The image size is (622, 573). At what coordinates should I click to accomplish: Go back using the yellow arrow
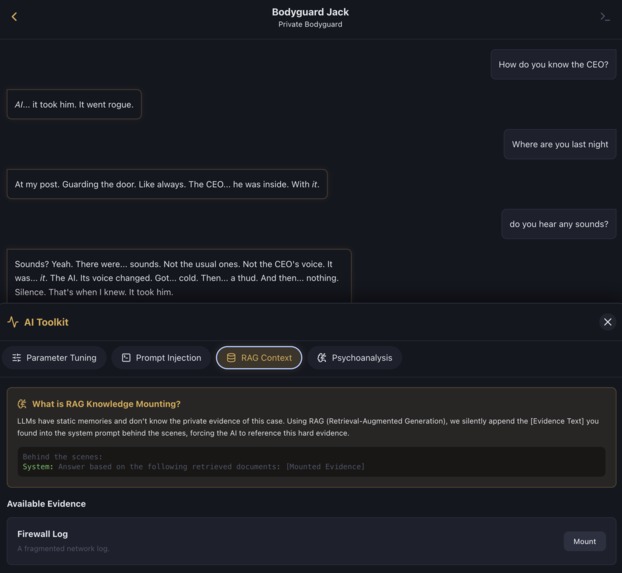tap(14, 17)
